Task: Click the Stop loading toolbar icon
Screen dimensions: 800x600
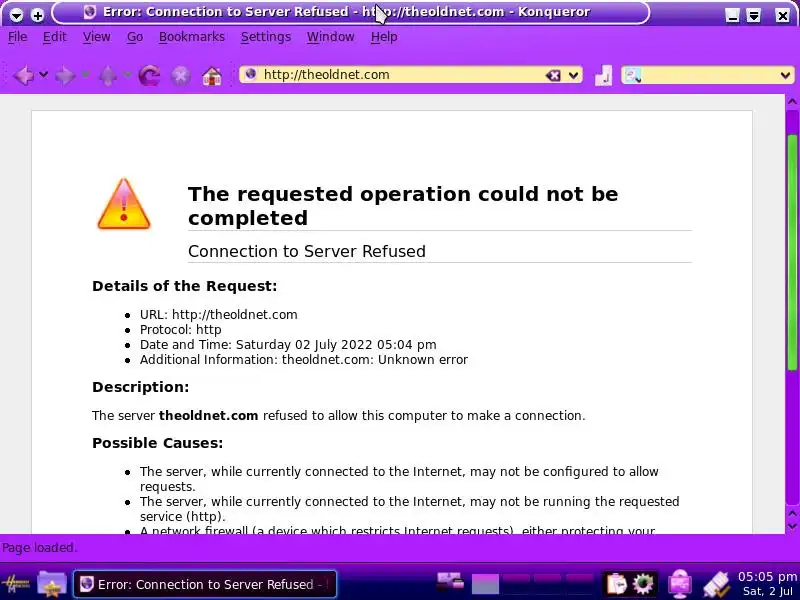Action: pyautogui.click(x=181, y=76)
